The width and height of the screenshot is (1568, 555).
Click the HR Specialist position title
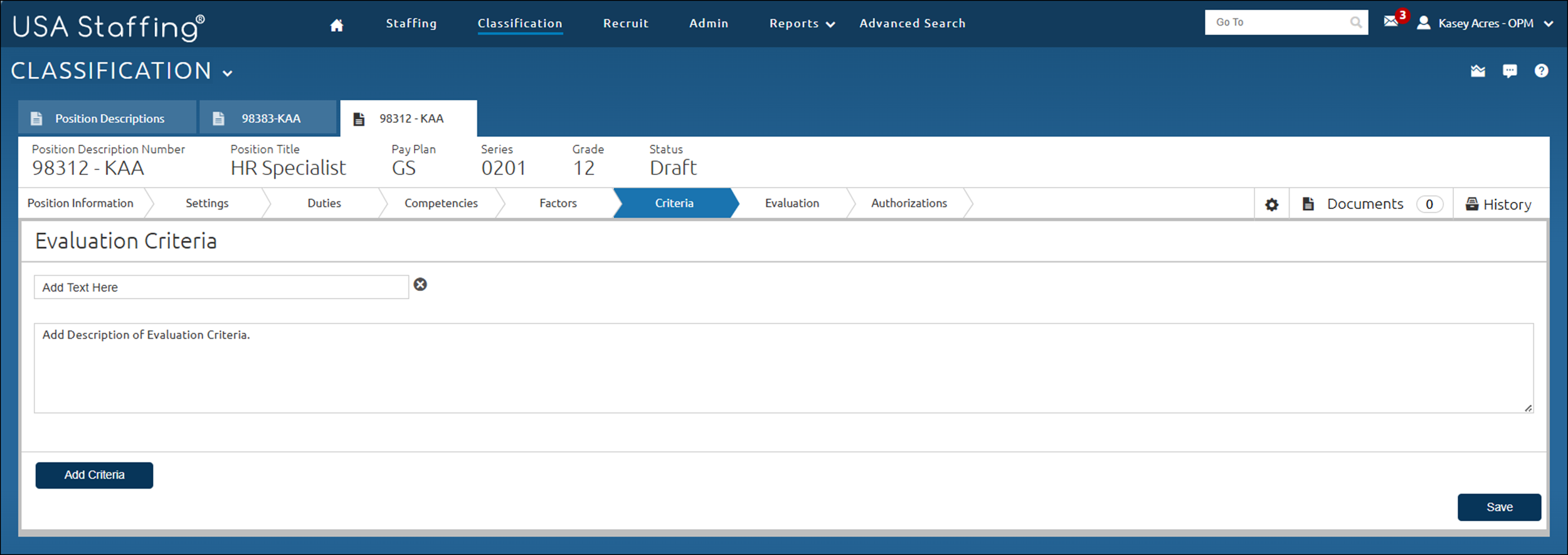coord(288,168)
